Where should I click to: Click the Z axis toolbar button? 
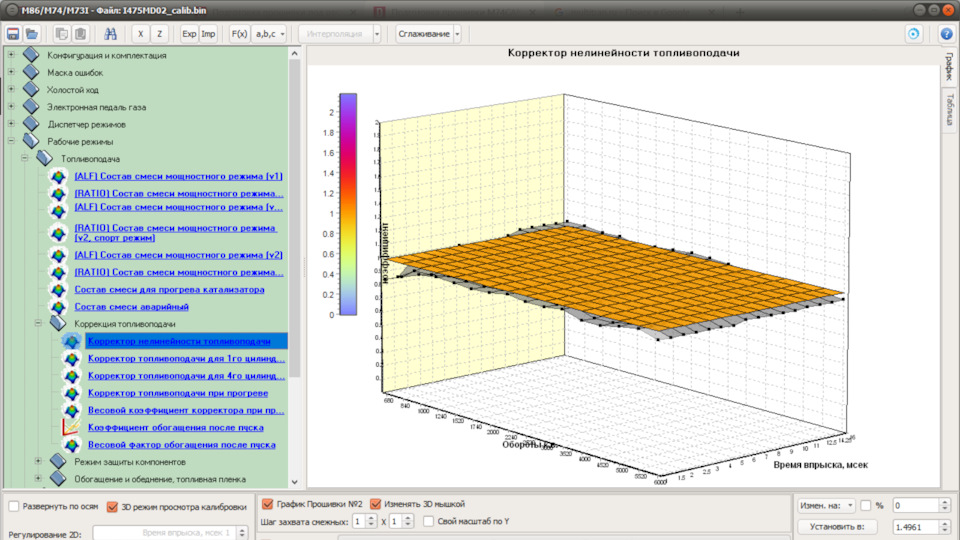tap(159, 34)
